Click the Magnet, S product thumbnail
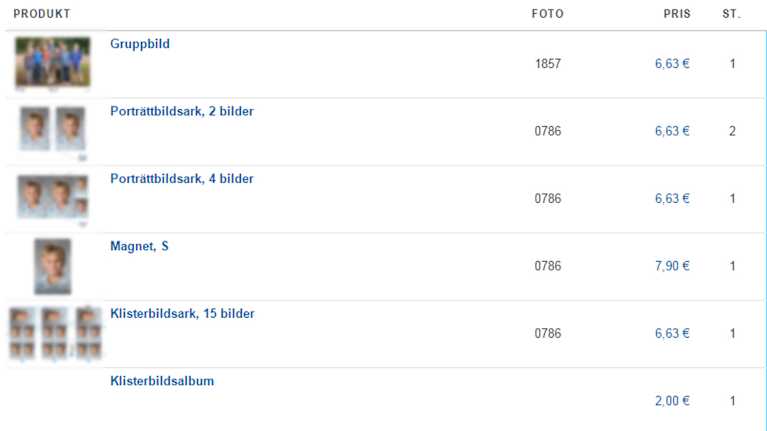This screenshot has height=431, width=767. pyautogui.click(x=53, y=265)
